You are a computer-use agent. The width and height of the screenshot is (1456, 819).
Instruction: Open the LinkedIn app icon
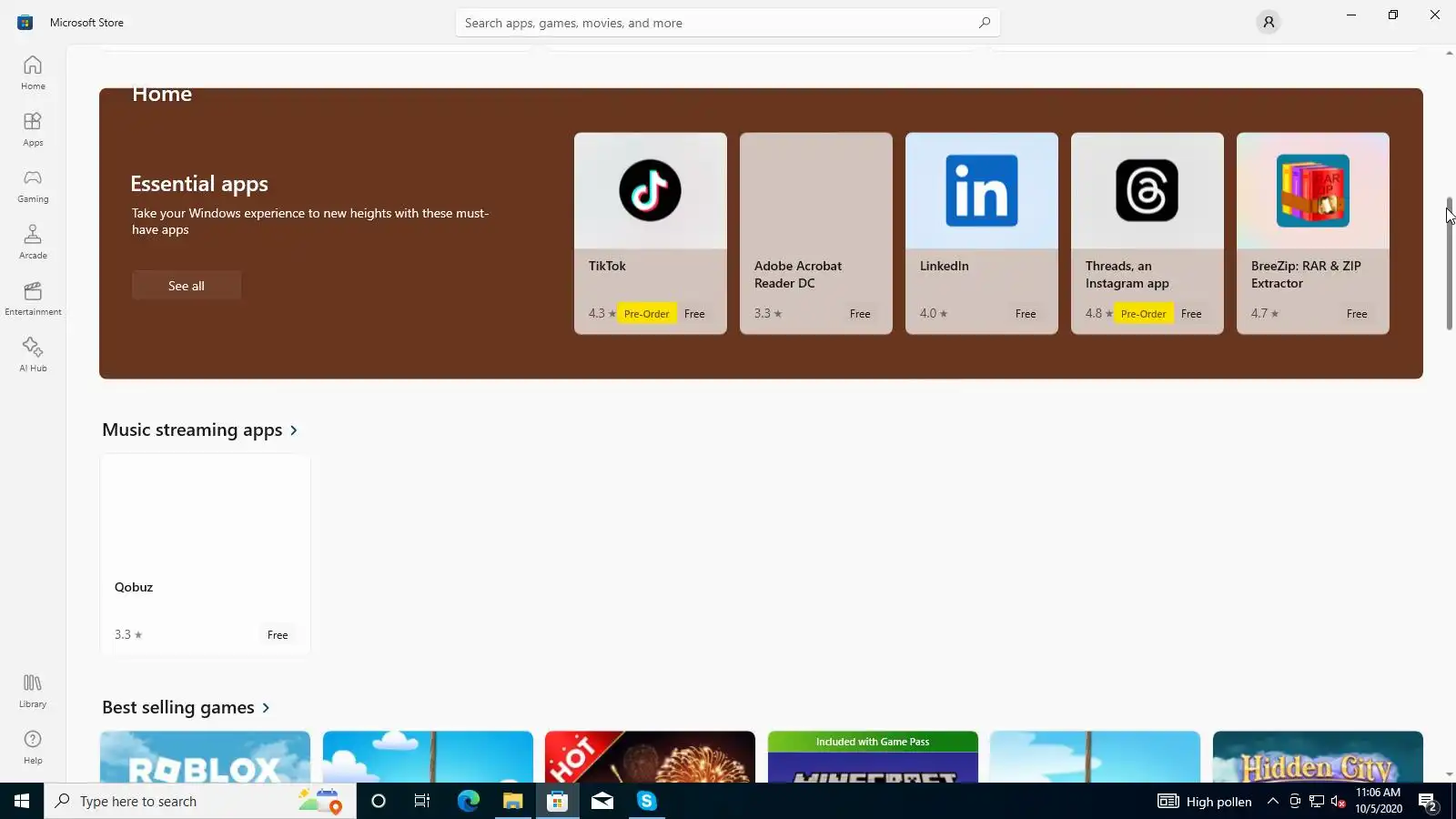click(981, 190)
